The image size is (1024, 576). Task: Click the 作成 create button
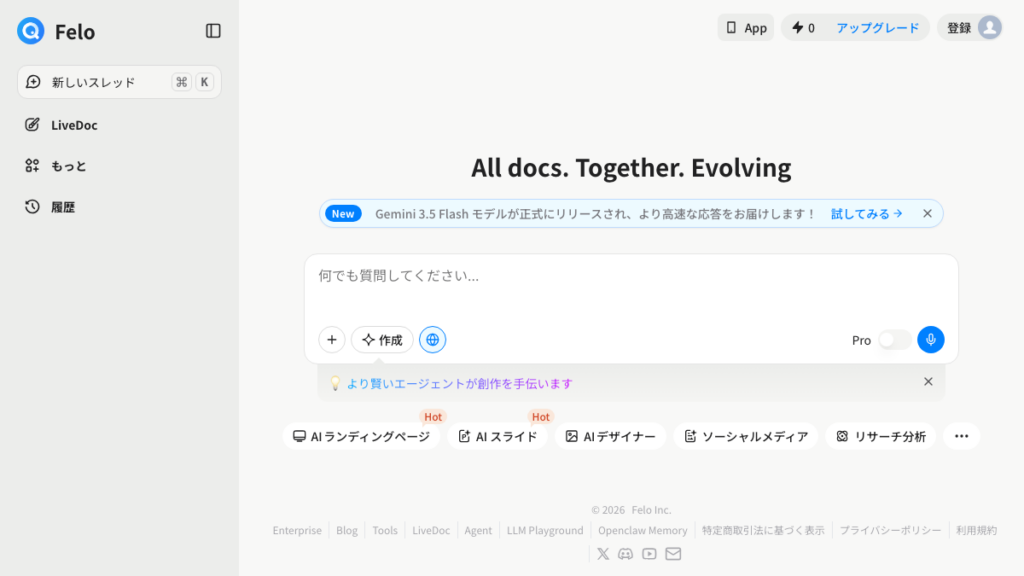(x=382, y=340)
